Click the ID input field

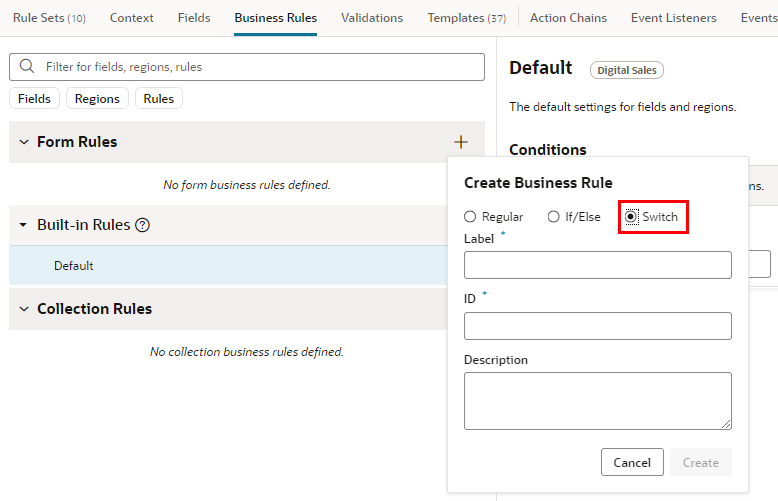pyautogui.click(x=598, y=326)
